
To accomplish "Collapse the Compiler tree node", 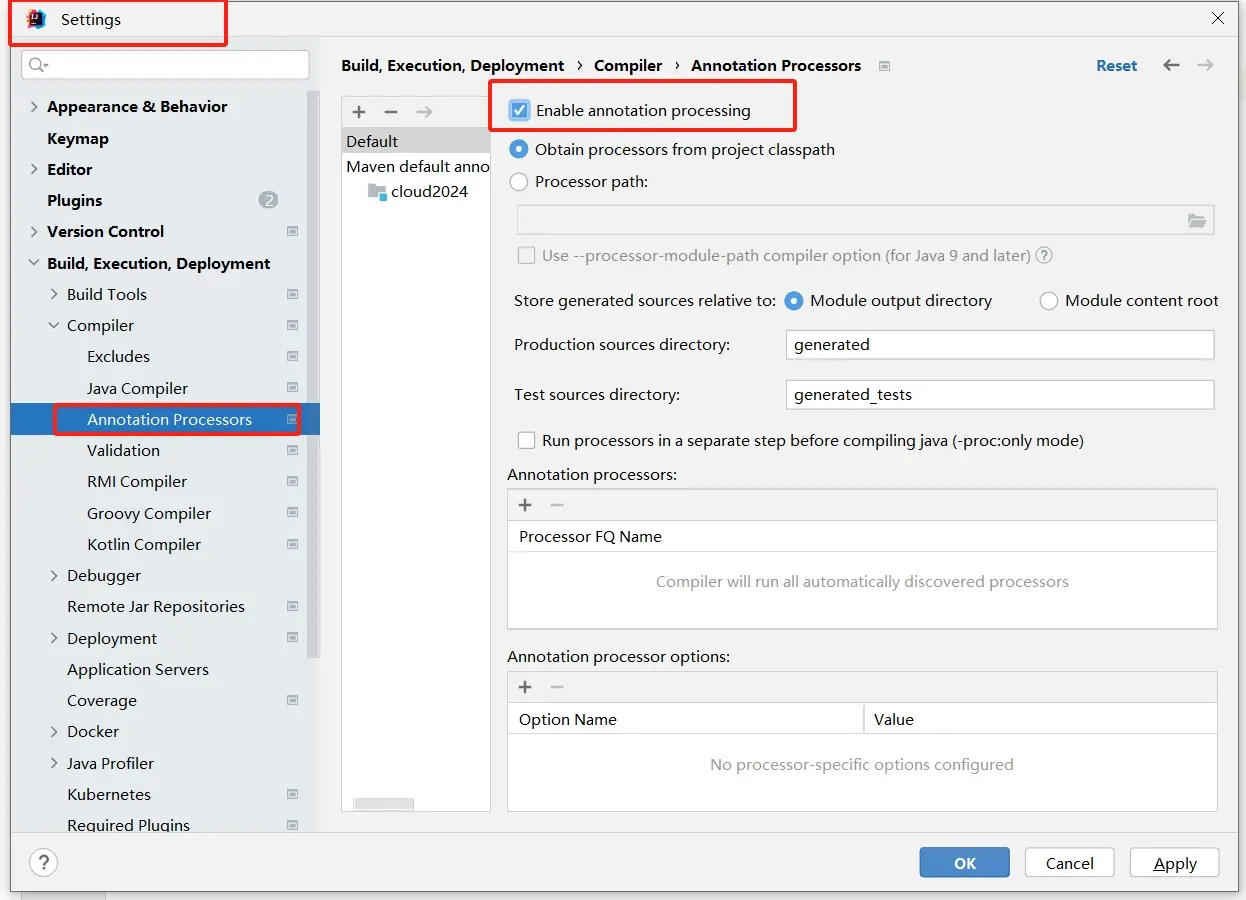I will [x=52, y=325].
